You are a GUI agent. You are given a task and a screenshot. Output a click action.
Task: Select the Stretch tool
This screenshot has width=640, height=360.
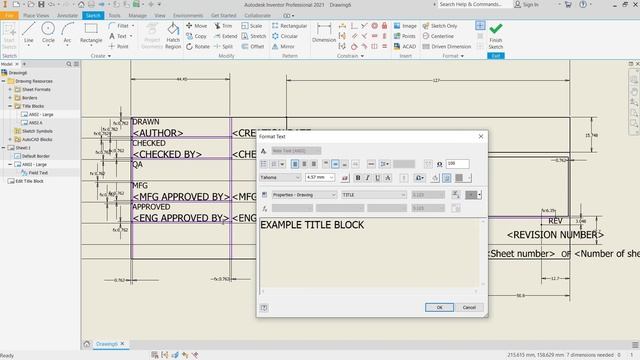(x=253, y=36)
